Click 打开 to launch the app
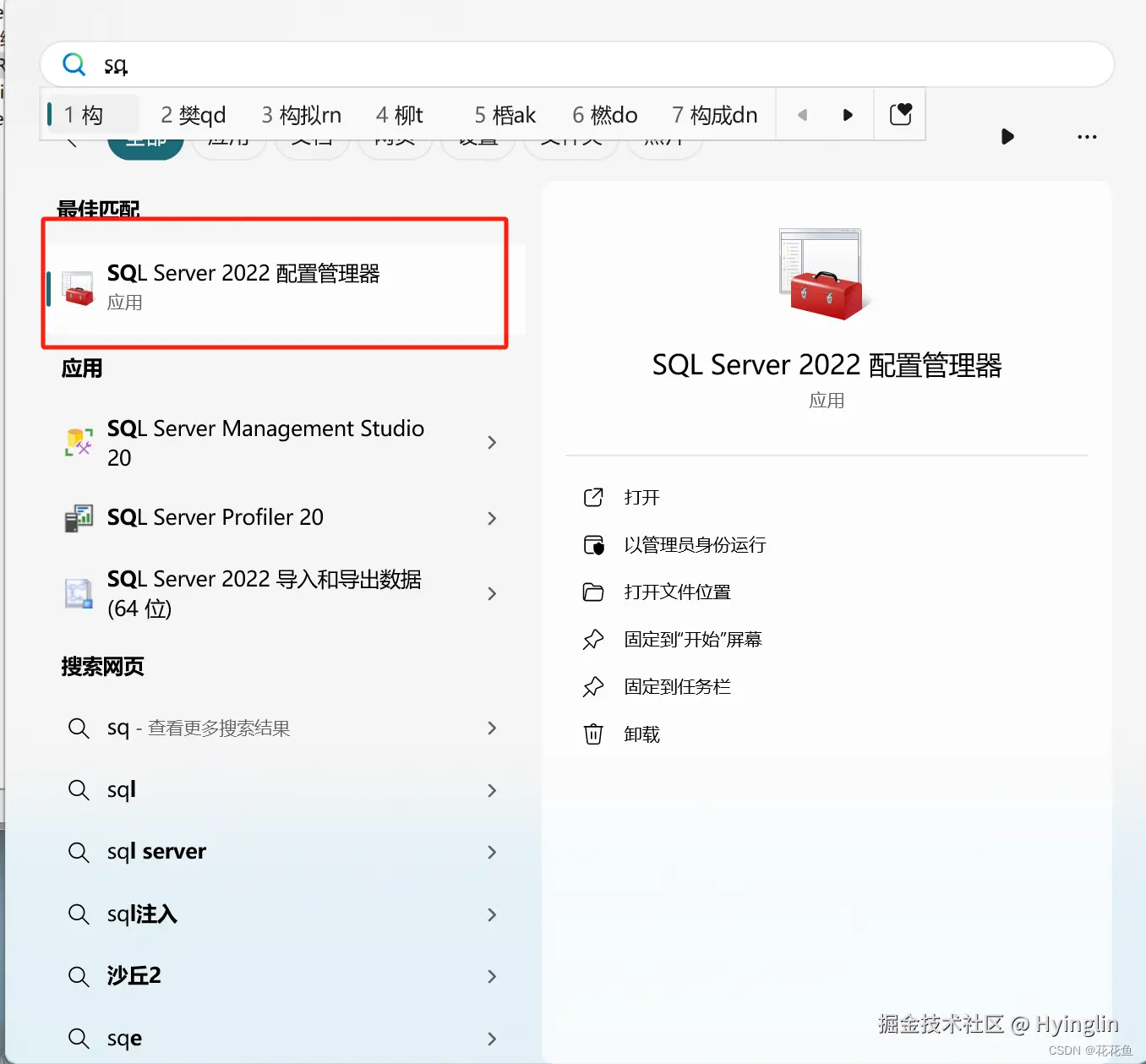1146x1064 pixels. [641, 497]
